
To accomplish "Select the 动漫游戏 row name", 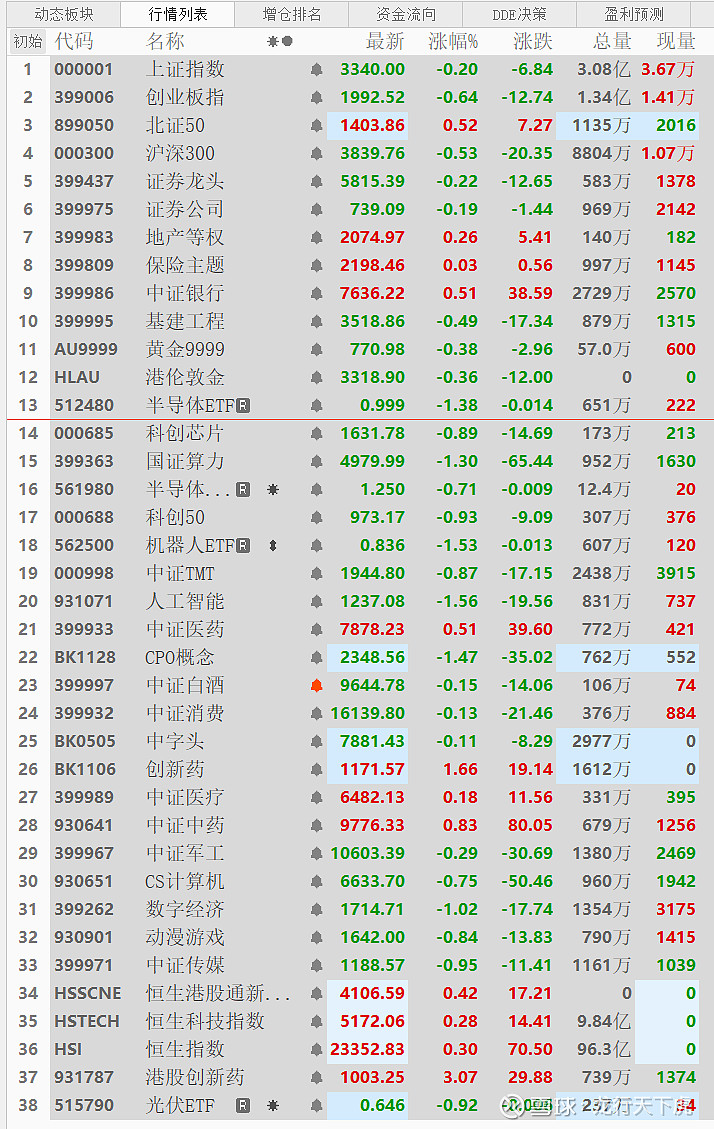I will pyautogui.click(x=185, y=938).
